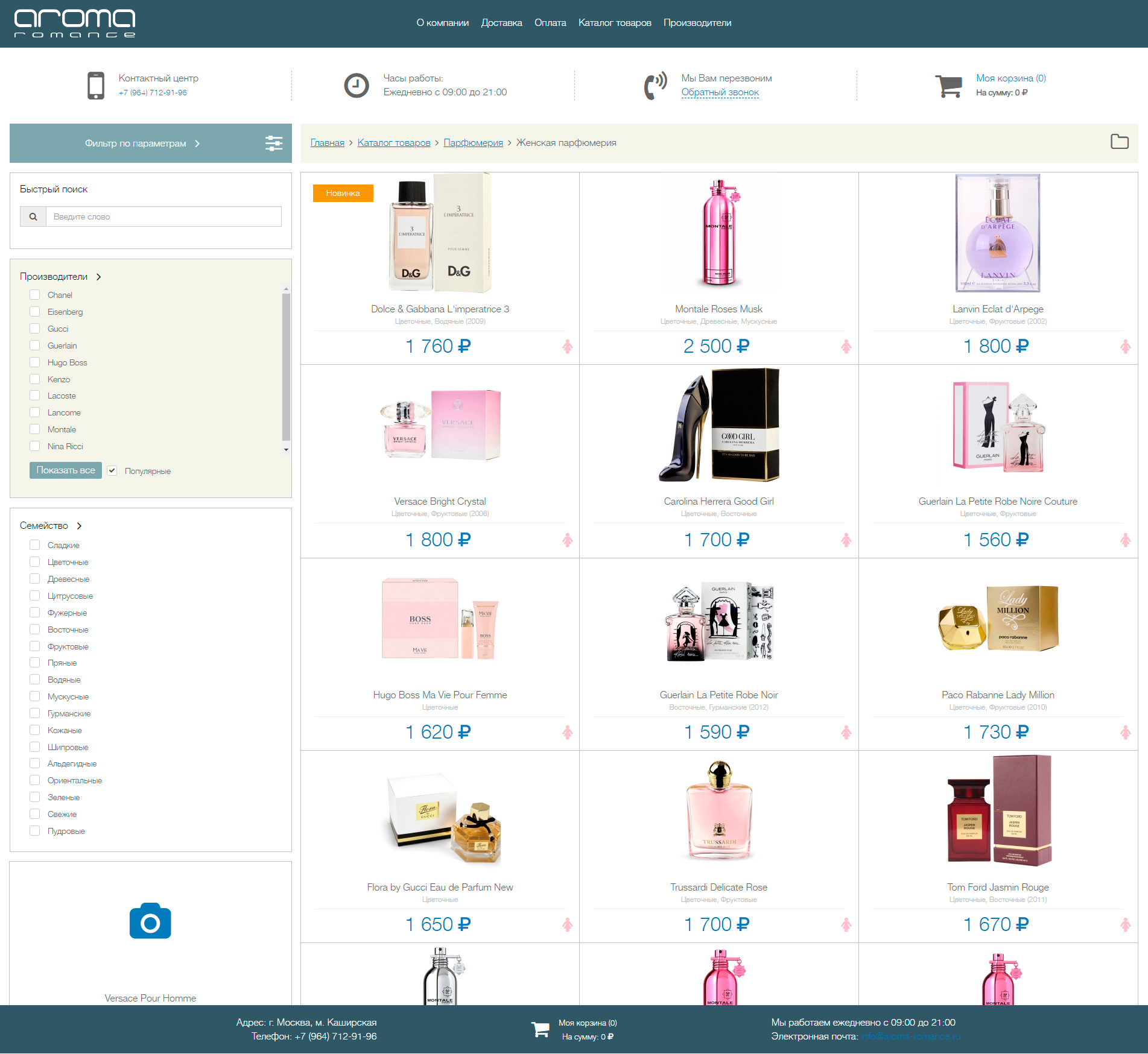Uncheck the Популярные checkbox
The width and height of the screenshot is (1148, 1054).
(112, 471)
